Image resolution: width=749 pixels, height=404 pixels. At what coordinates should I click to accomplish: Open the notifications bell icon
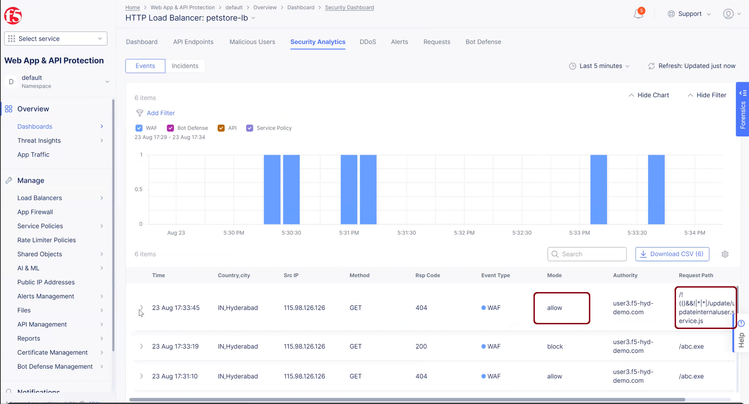click(x=638, y=14)
